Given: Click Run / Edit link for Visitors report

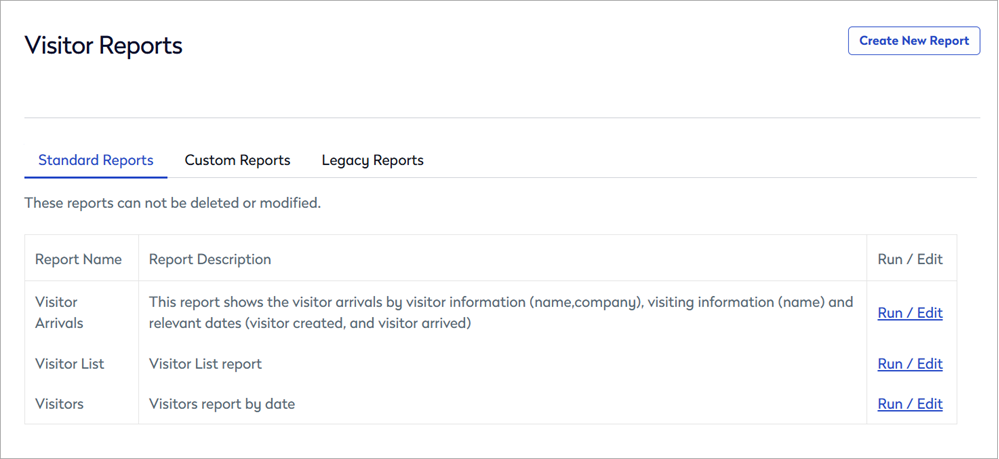Looking at the screenshot, I should click(909, 404).
